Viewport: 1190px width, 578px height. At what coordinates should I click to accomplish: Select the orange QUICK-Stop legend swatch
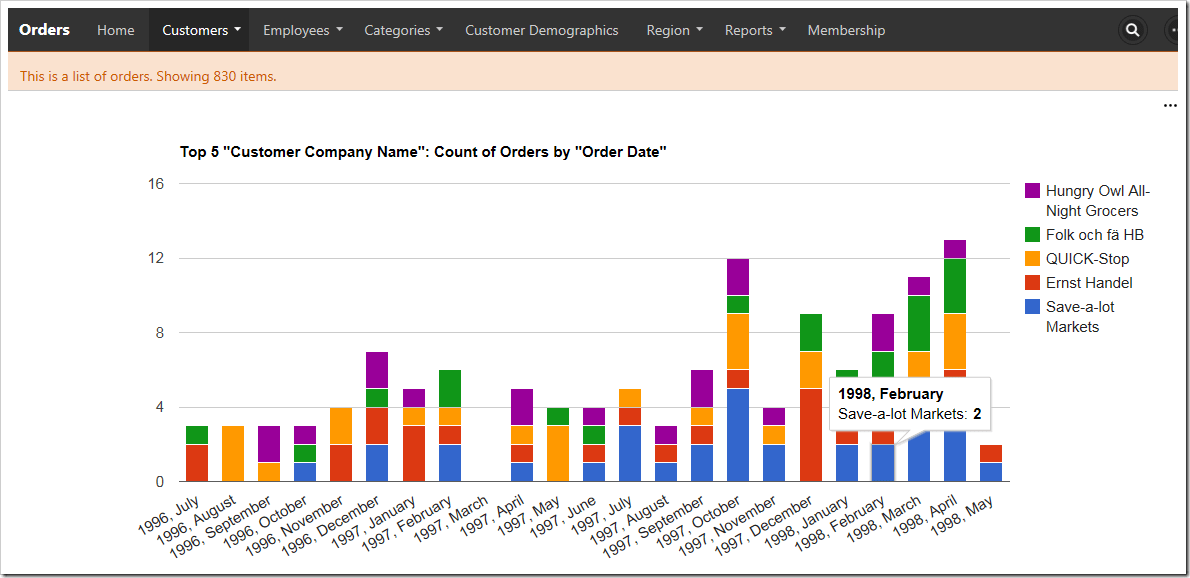click(1032, 259)
